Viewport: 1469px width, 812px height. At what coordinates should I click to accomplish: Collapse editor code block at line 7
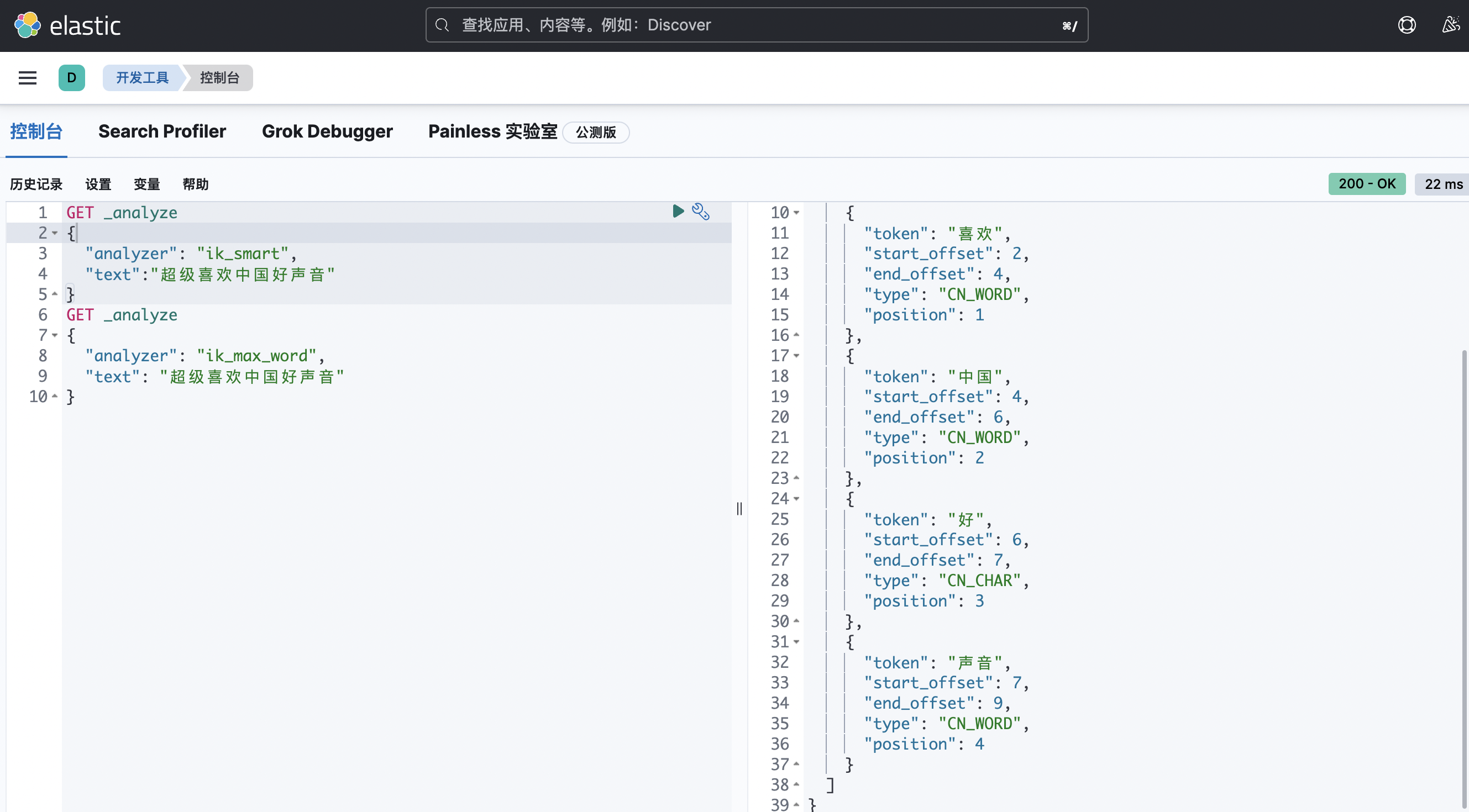(x=55, y=335)
